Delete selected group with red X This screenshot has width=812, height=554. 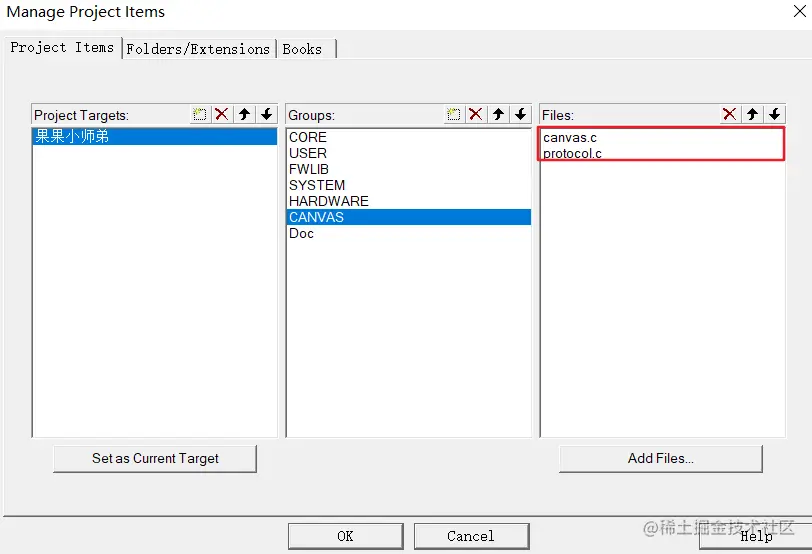476,114
